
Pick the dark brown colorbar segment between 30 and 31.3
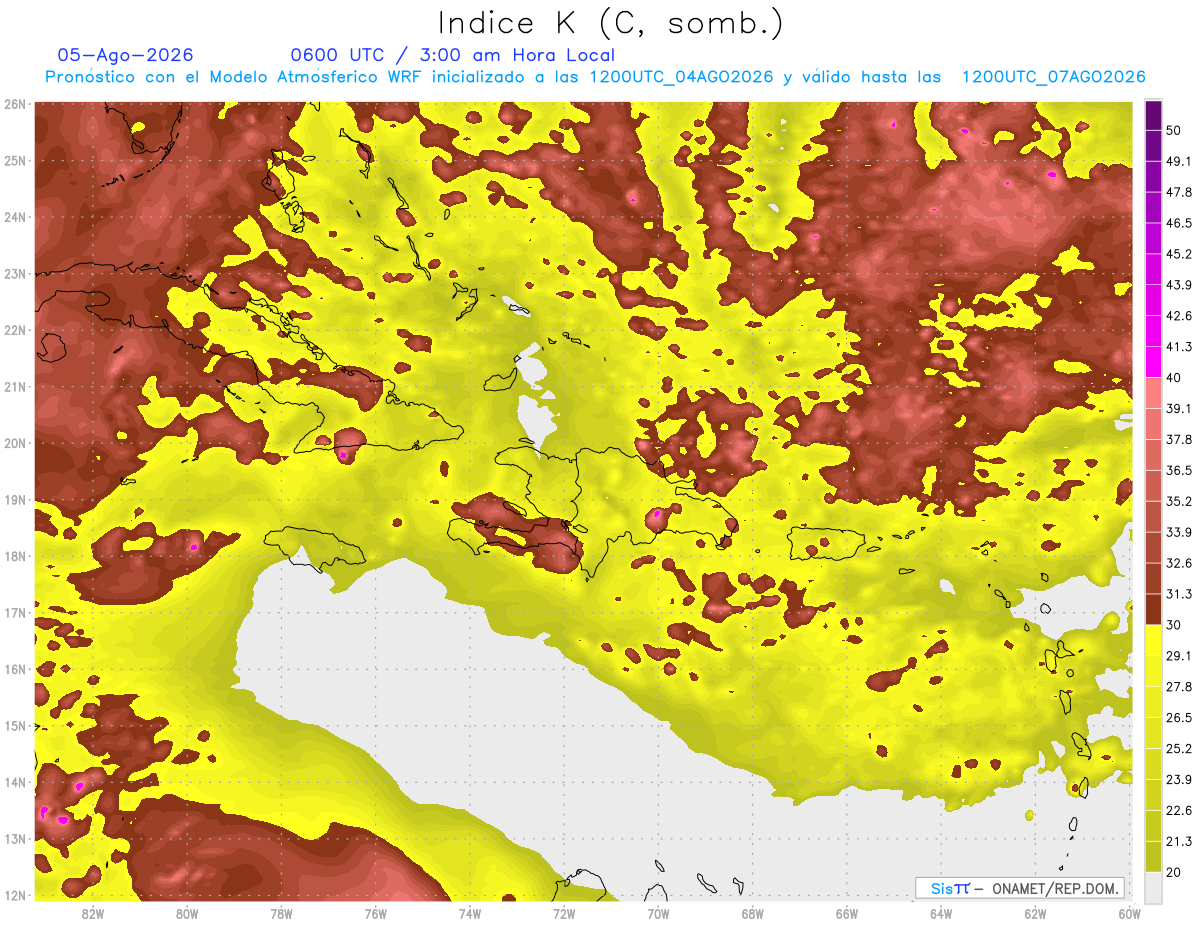click(x=1153, y=609)
